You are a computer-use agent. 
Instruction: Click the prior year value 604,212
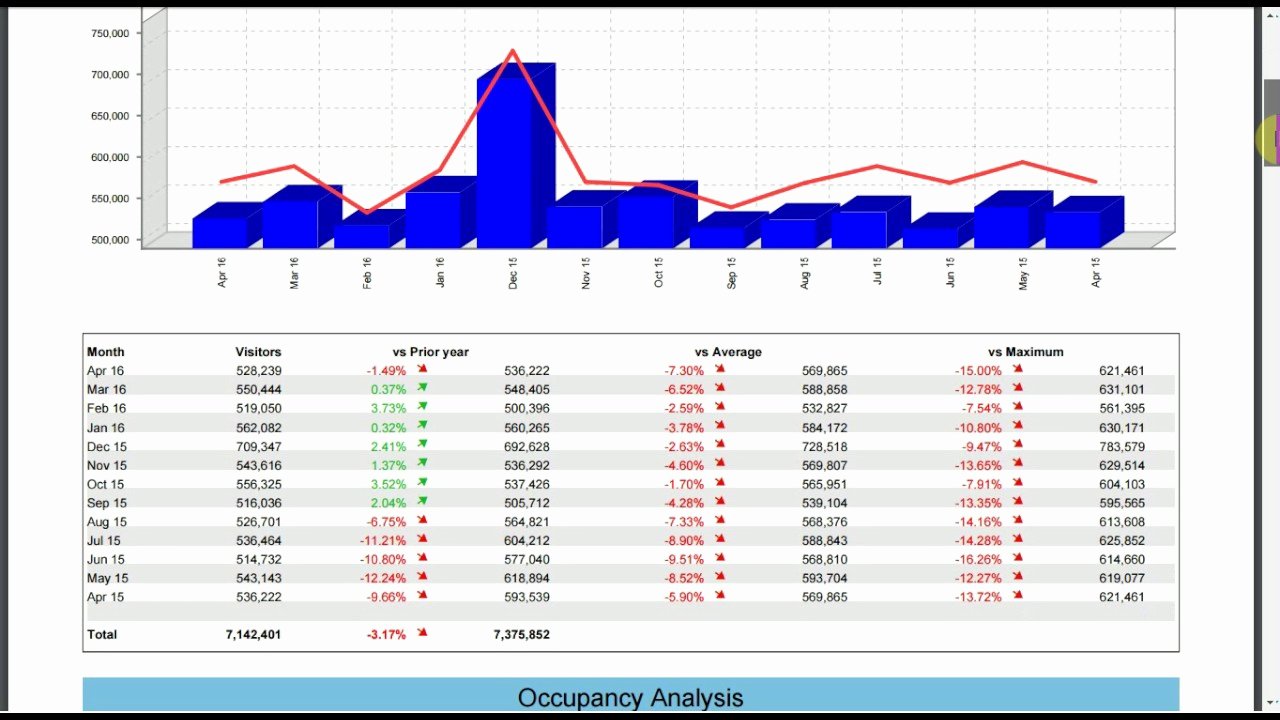[526, 541]
